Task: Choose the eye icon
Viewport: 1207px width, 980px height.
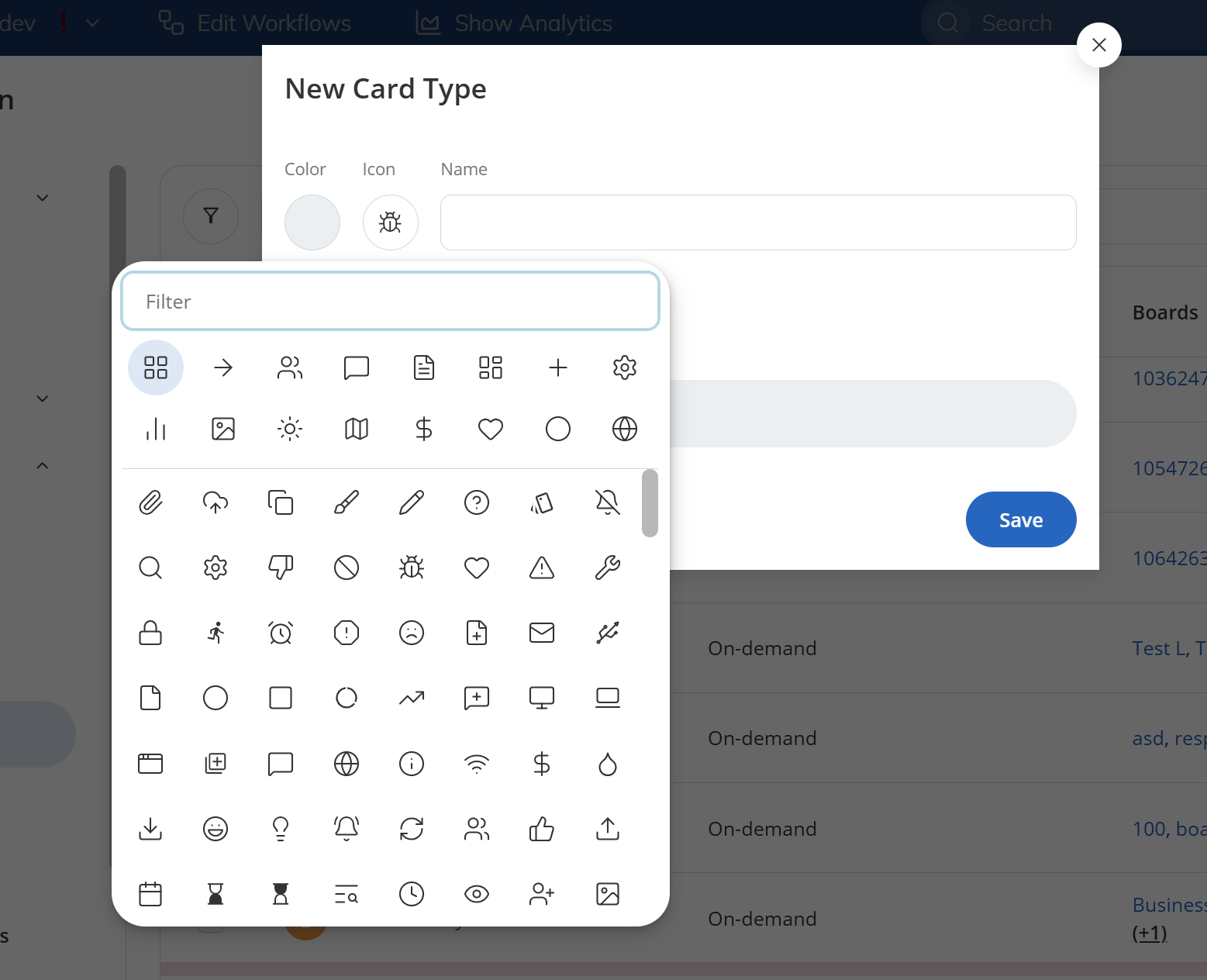Action: [477, 894]
